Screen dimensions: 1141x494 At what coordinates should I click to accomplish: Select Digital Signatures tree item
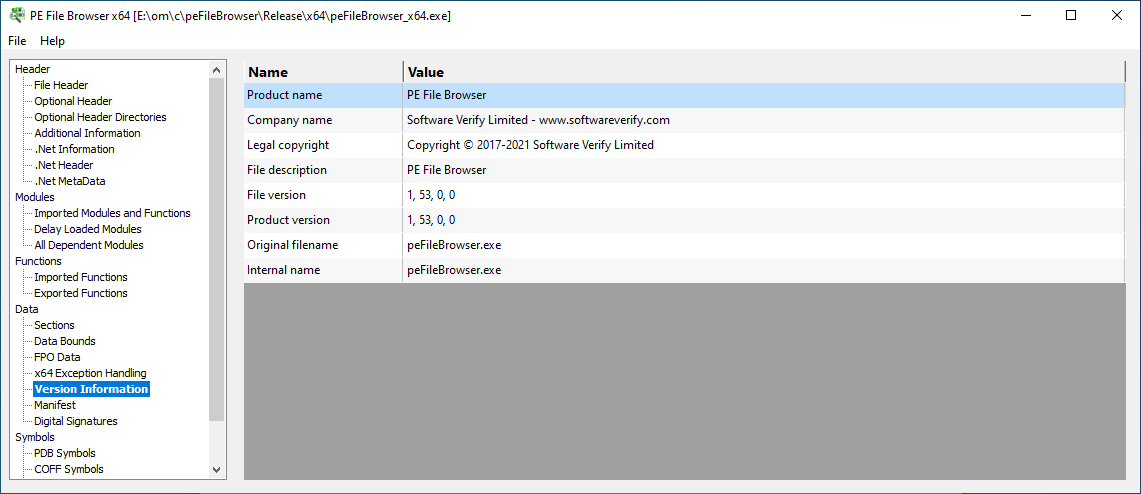tap(76, 421)
